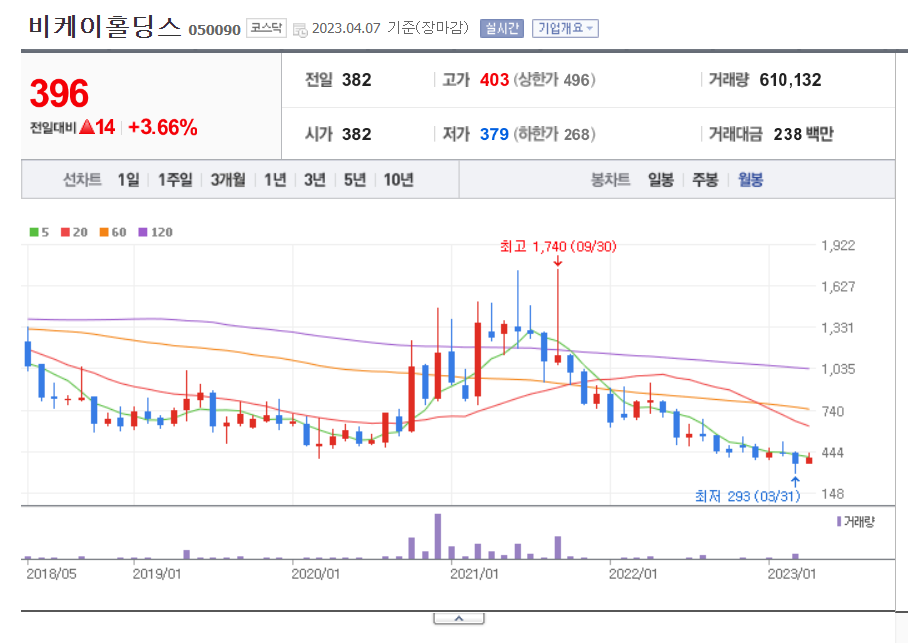
Task: Click the current price 396
Action: [59, 93]
